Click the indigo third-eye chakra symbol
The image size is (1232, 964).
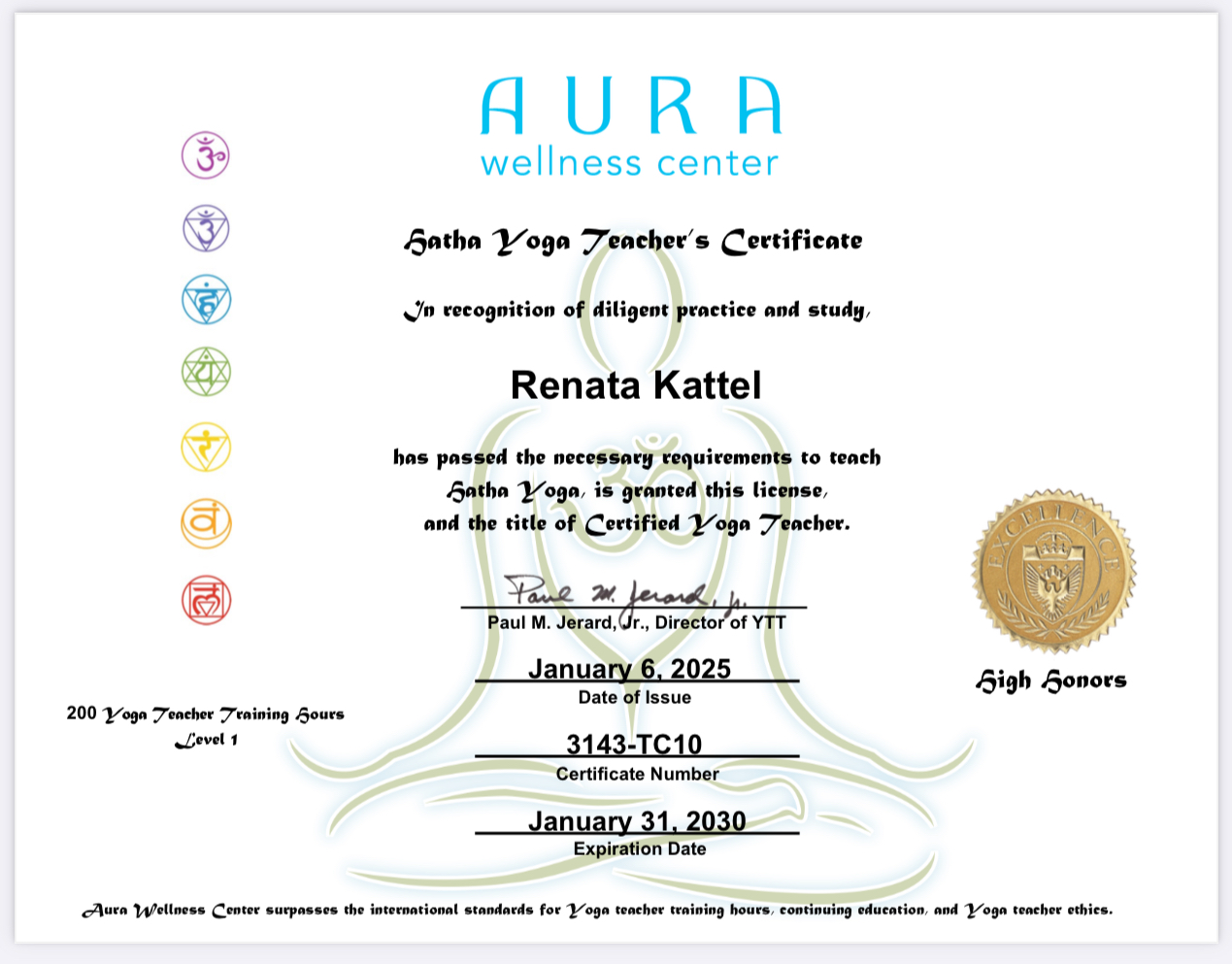206,229
